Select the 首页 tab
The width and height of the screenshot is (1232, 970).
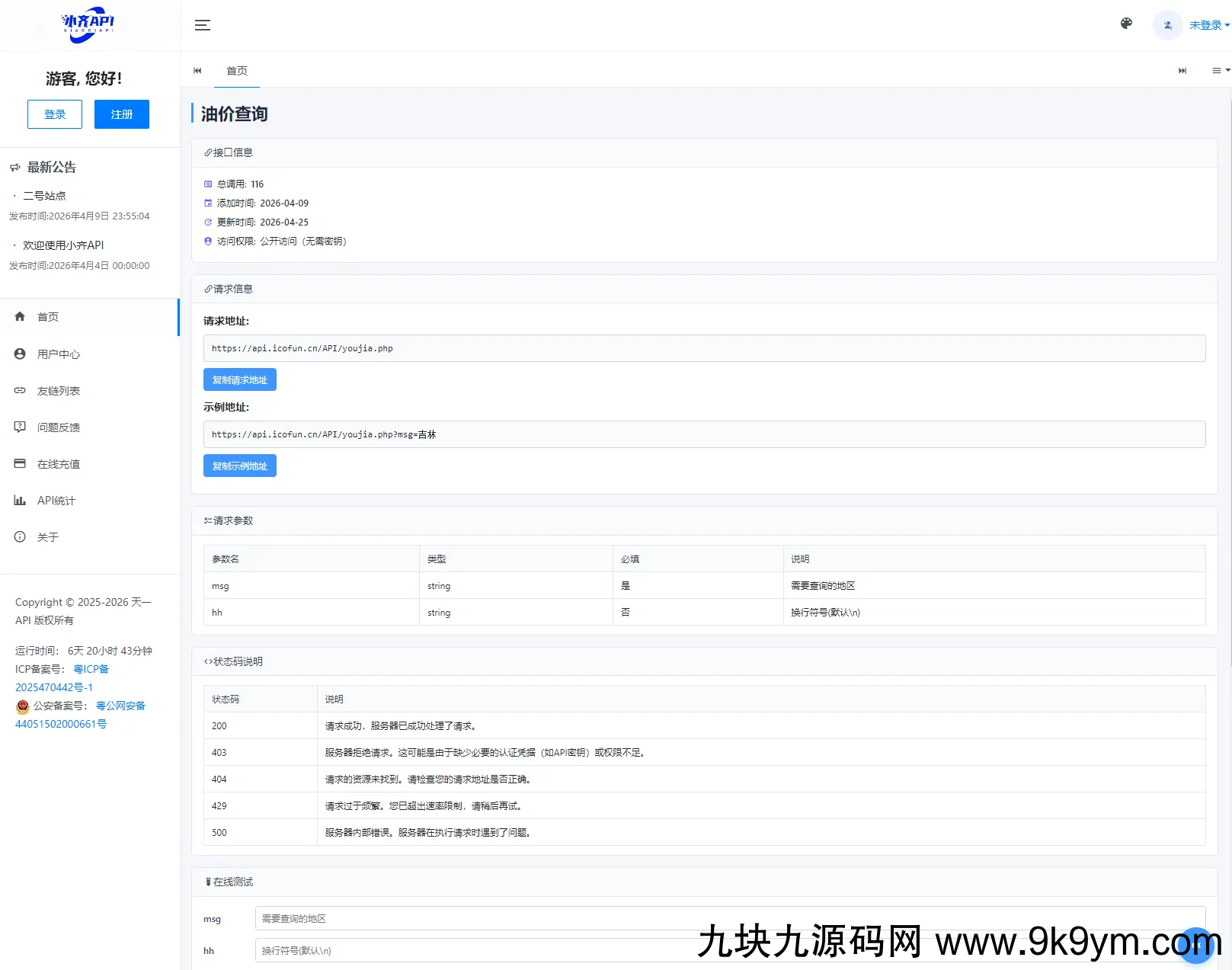[x=237, y=71]
